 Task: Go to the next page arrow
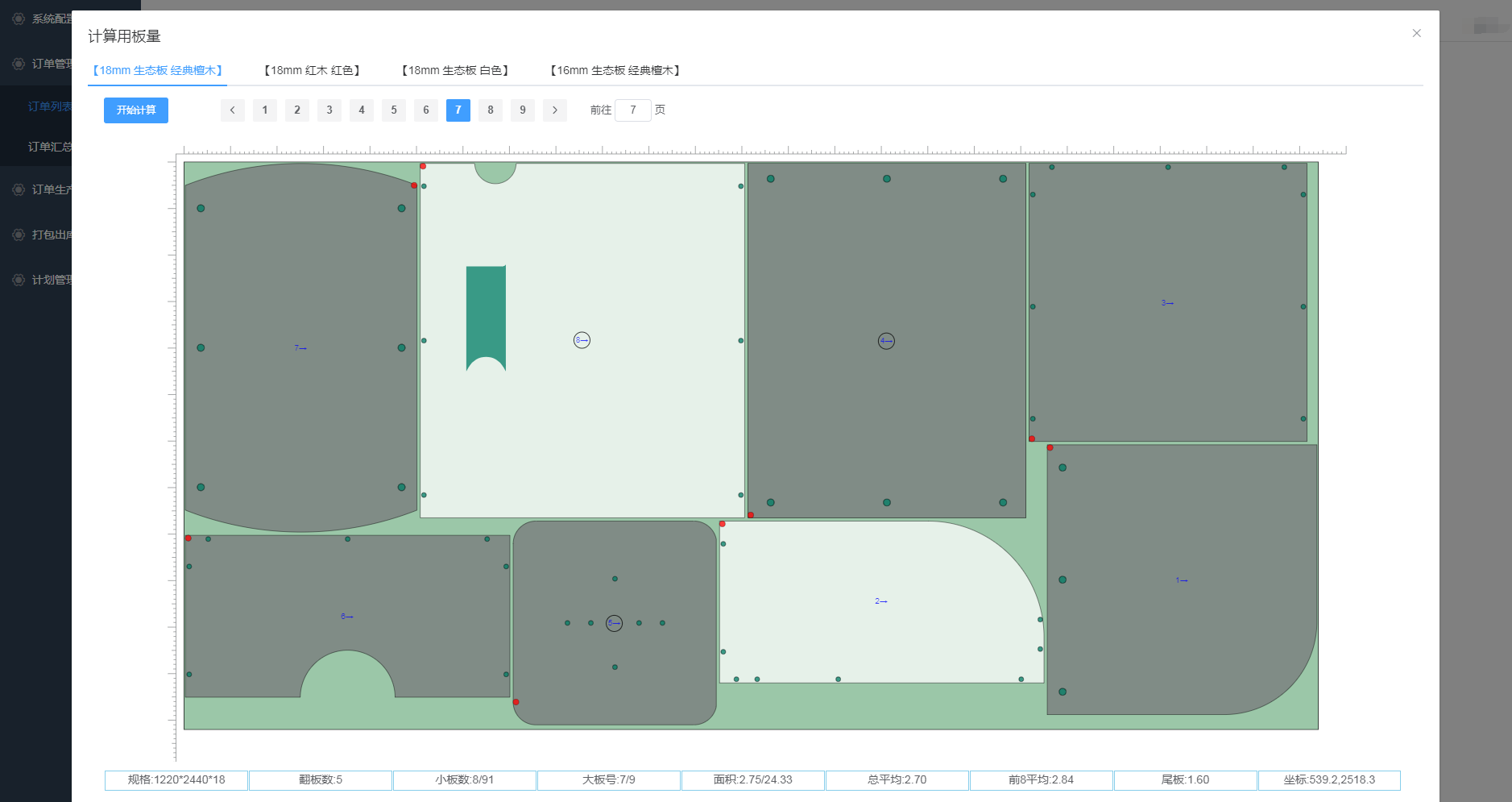(x=554, y=110)
